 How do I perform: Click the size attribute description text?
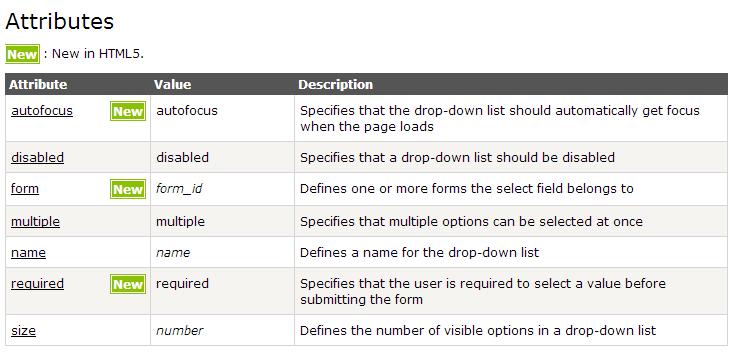(478, 331)
